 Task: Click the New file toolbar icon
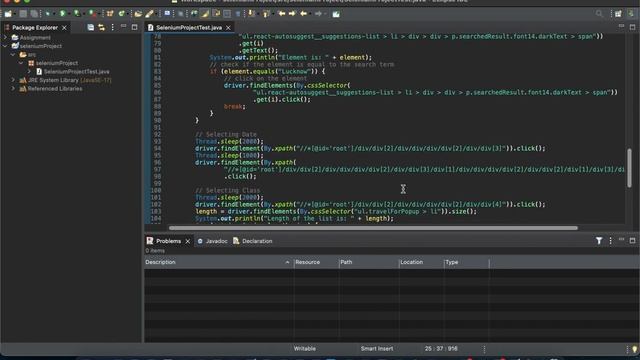pos(8,14)
